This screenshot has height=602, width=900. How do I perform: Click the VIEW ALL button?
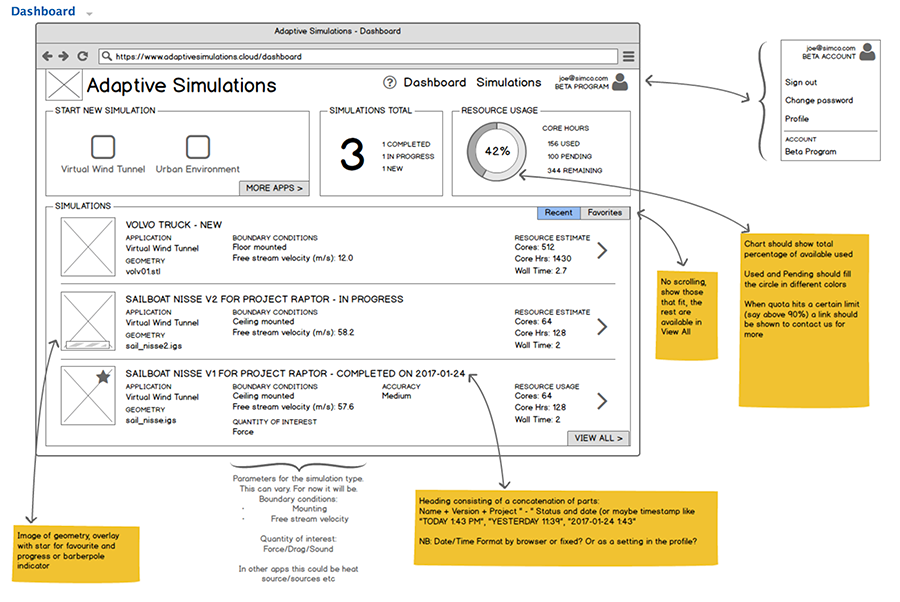click(x=598, y=438)
